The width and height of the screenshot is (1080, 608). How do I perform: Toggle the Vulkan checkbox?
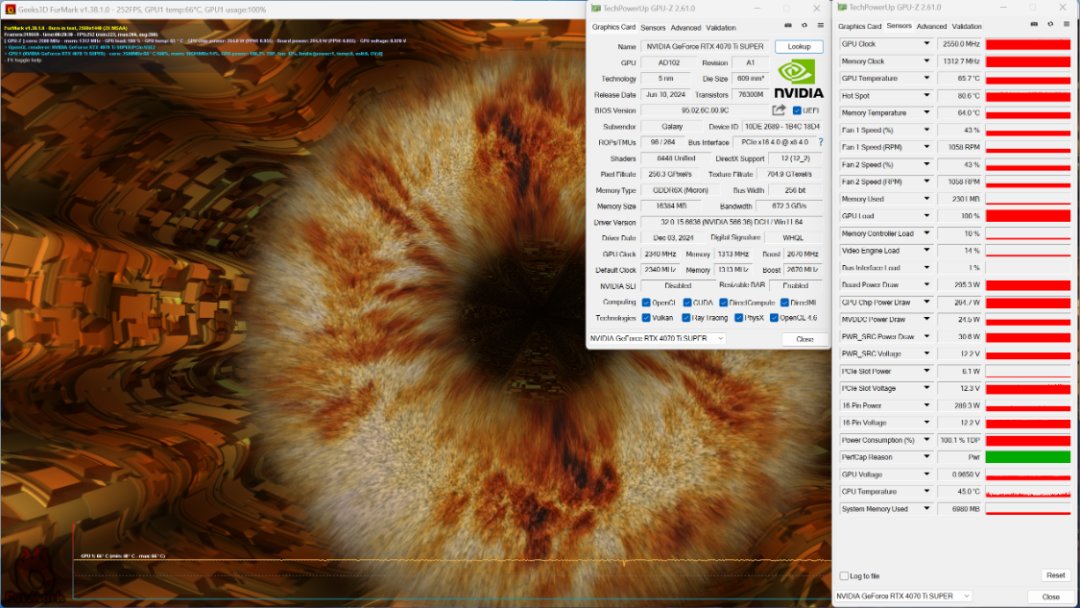[646, 318]
